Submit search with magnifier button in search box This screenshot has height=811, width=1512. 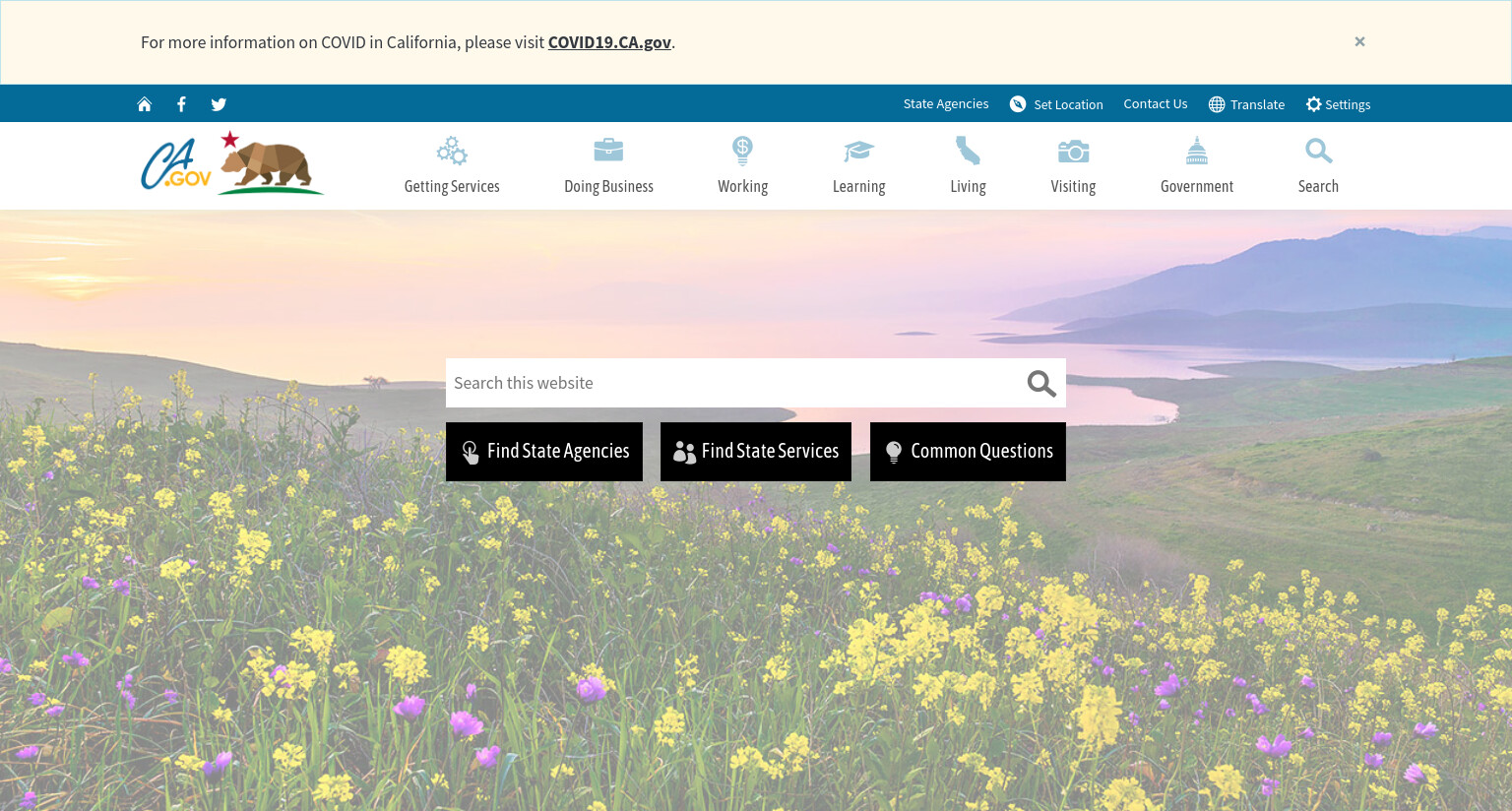(1041, 383)
